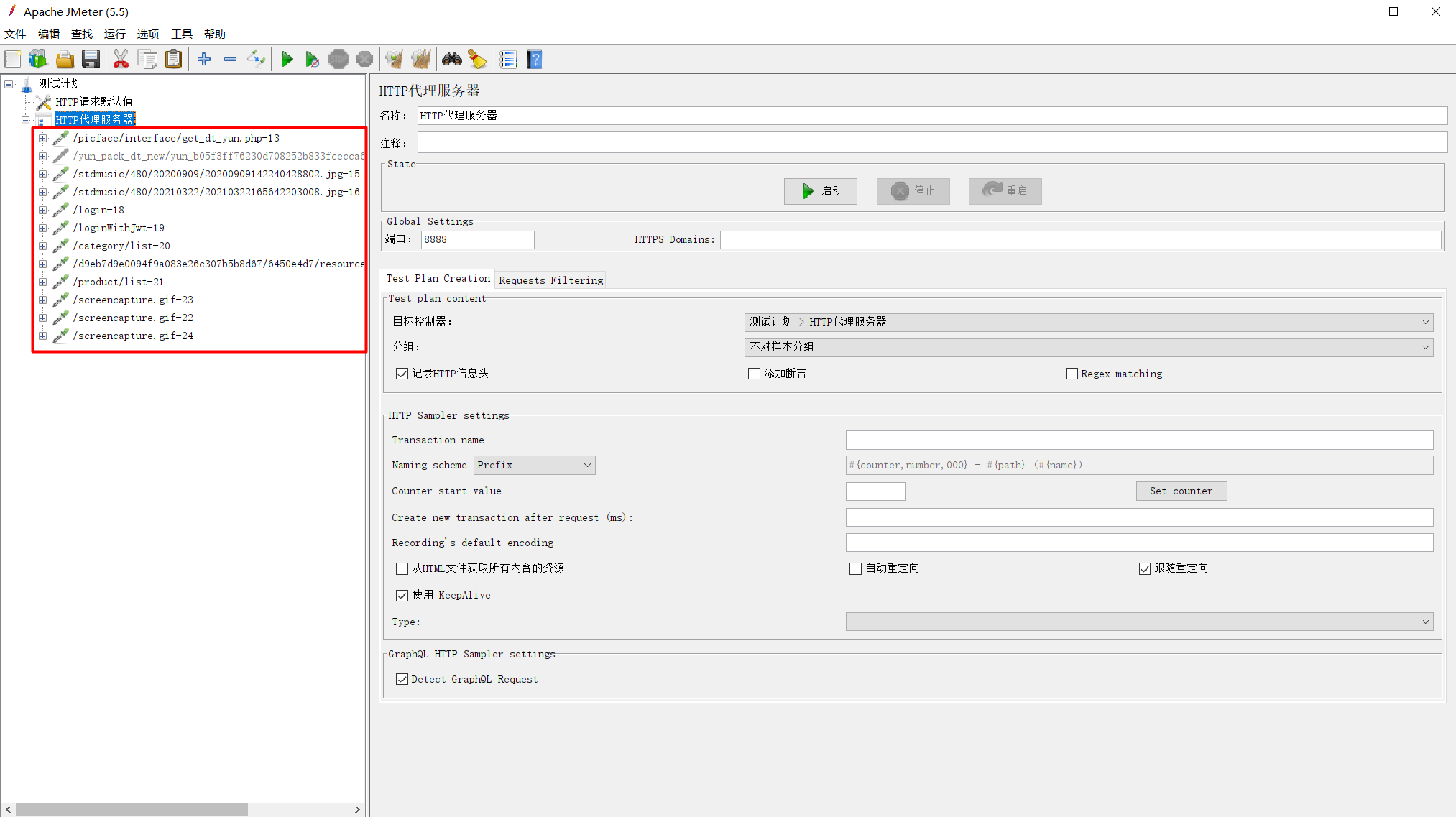Select the 测试计划 root node
The width and height of the screenshot is (1456, 817).
pyautogui.click(x=60, y=84)
